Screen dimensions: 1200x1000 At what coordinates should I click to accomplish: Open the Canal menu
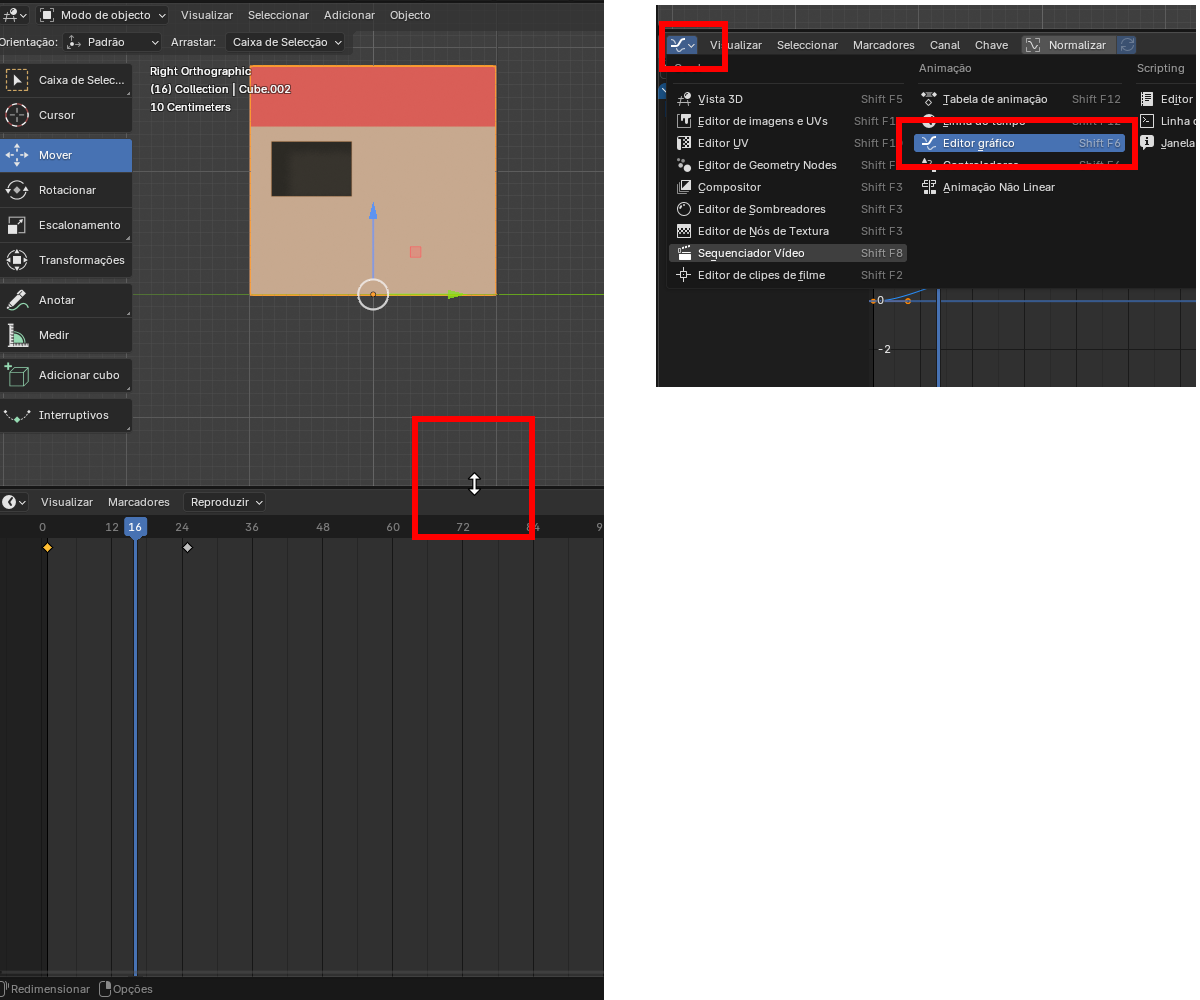[945, 45]
